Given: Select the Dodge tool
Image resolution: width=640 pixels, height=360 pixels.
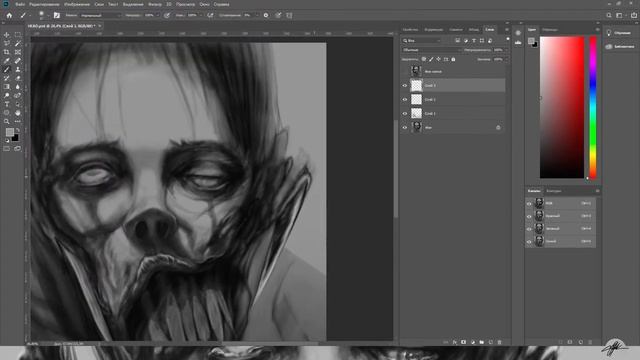Looking at the screenshot, I should pyautogui.click(x=7, y=96).
